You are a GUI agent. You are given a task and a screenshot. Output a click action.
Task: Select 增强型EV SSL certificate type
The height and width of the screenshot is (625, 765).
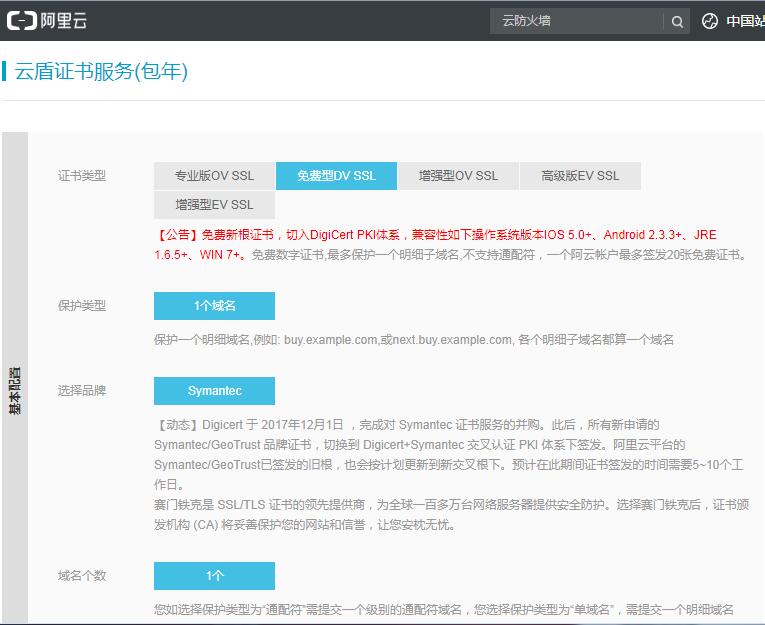point(214,204)
